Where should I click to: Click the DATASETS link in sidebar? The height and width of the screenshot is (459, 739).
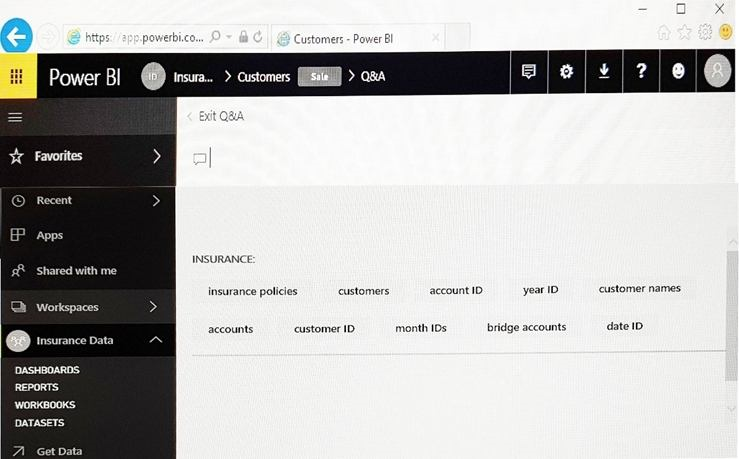point(40,423)
